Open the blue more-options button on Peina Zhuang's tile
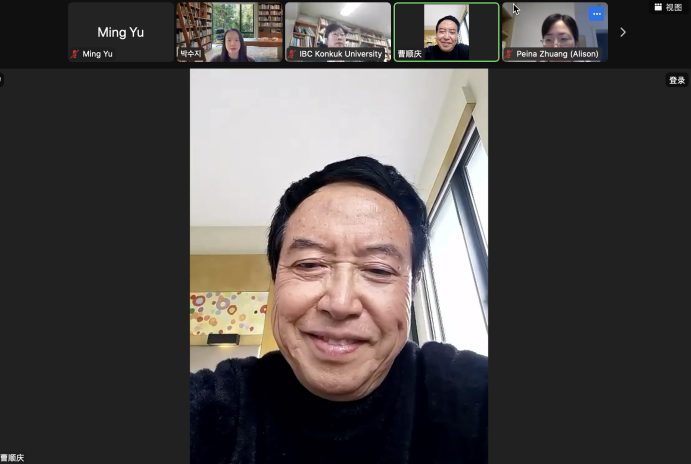The image size is (691, 464). coord(596,14)
